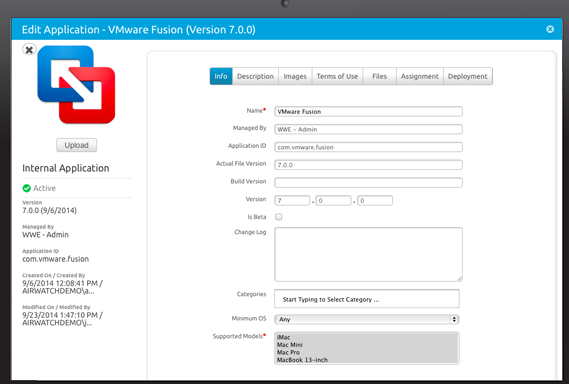This screenshot has width=569, height=384.
Task: Go to the Terms of Use tab
Action: (x=337, y=76)
